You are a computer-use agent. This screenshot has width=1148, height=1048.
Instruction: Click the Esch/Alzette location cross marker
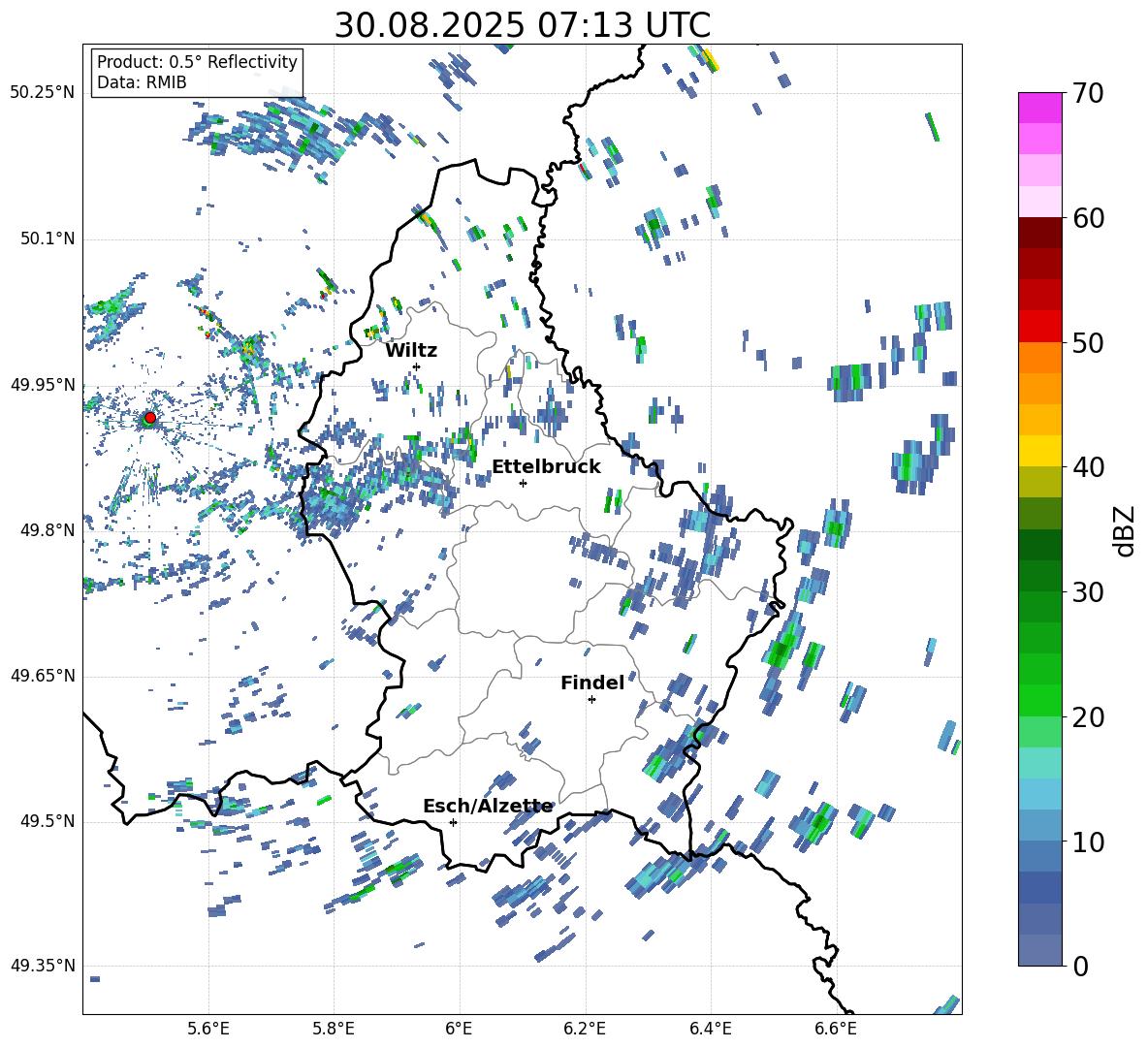[x=453, y=822]
